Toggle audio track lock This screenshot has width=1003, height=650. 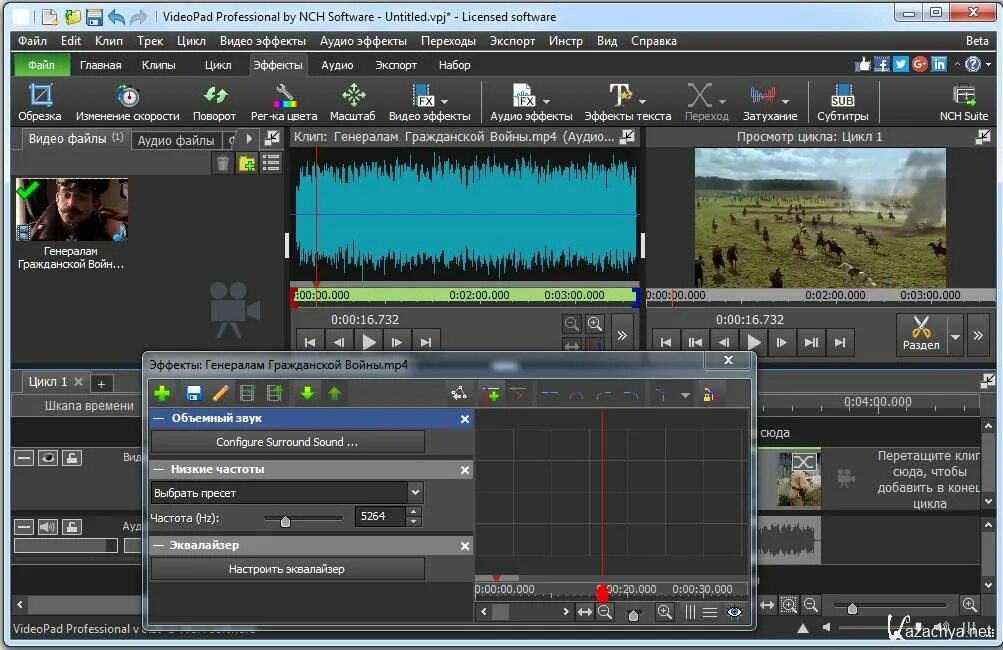(72, 527)
